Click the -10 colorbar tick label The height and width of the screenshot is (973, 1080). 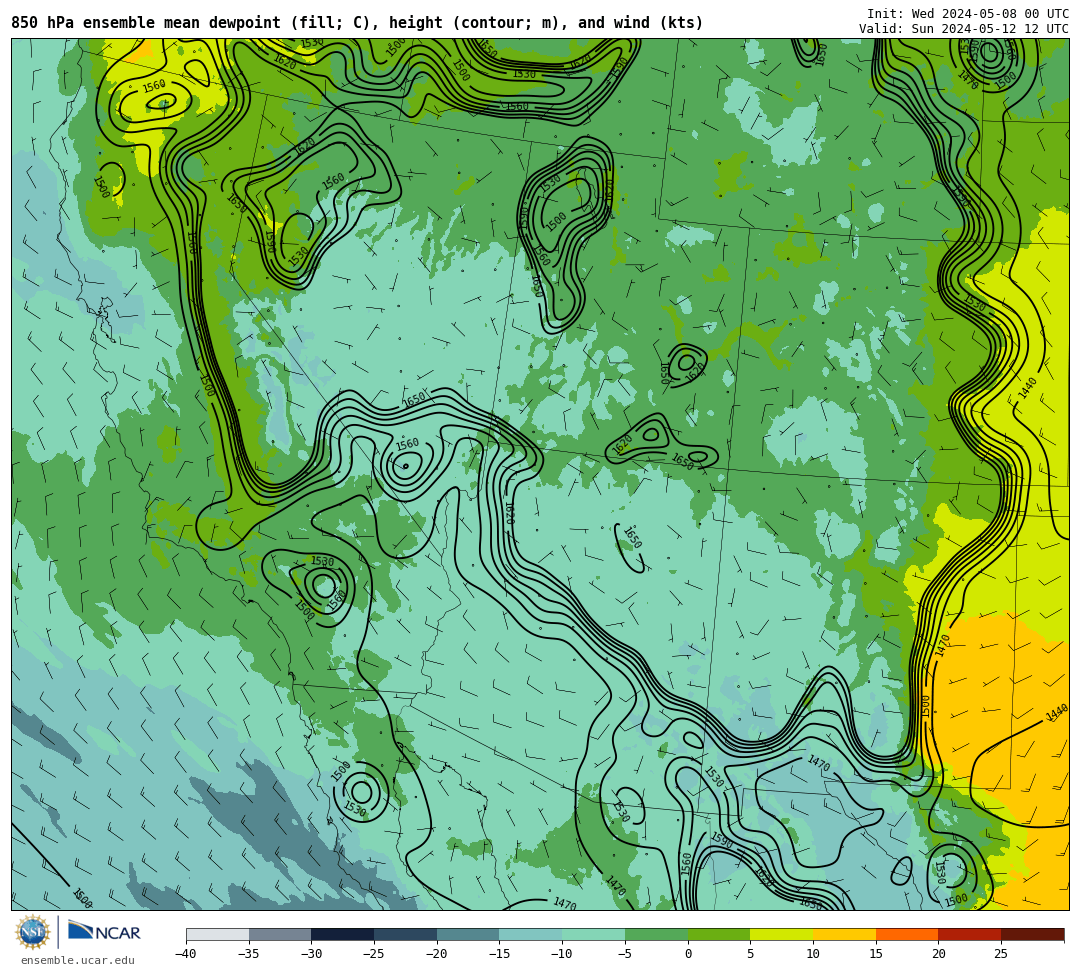pyautogui.click(x=562, y=954)
